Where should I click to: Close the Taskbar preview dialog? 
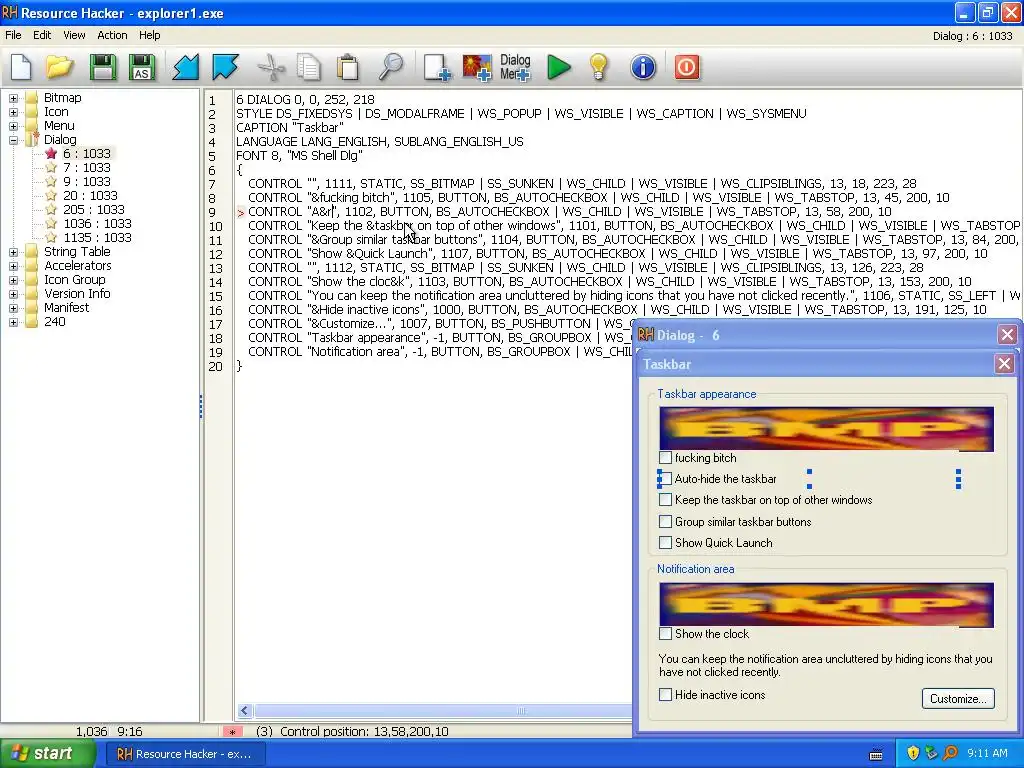(1004, 364)
